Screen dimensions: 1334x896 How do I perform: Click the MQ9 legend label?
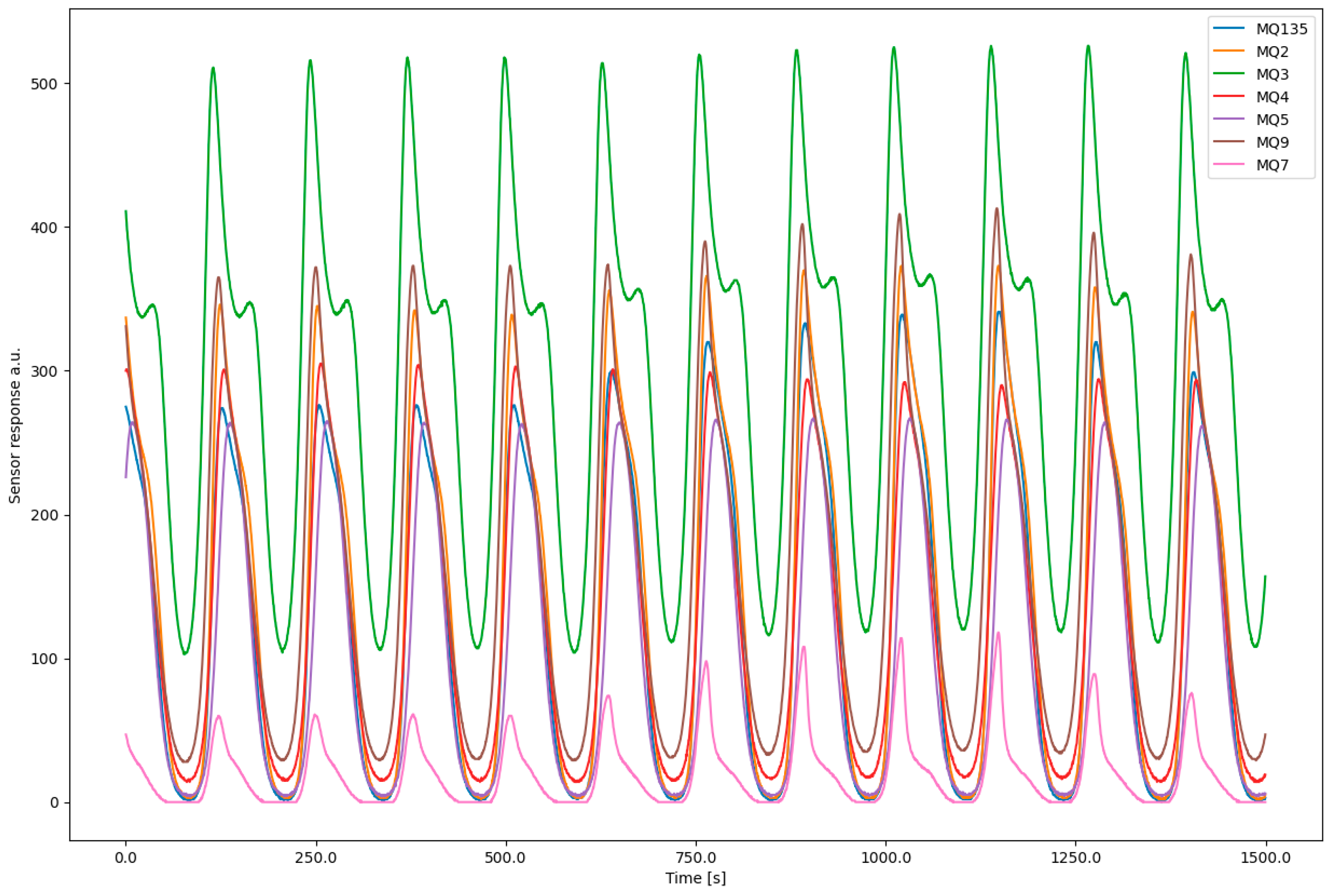[1272, 142]
